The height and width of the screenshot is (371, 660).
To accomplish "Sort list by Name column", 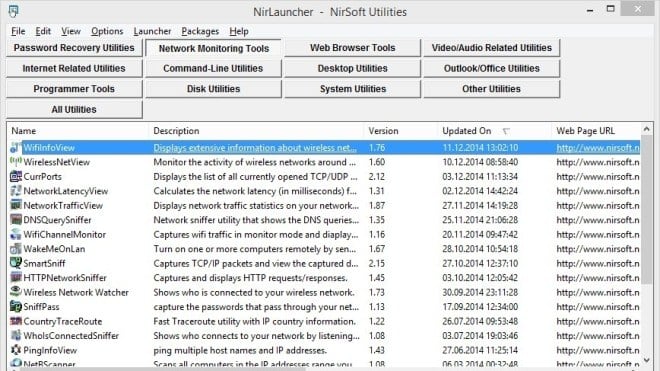I will pos(78,131).
